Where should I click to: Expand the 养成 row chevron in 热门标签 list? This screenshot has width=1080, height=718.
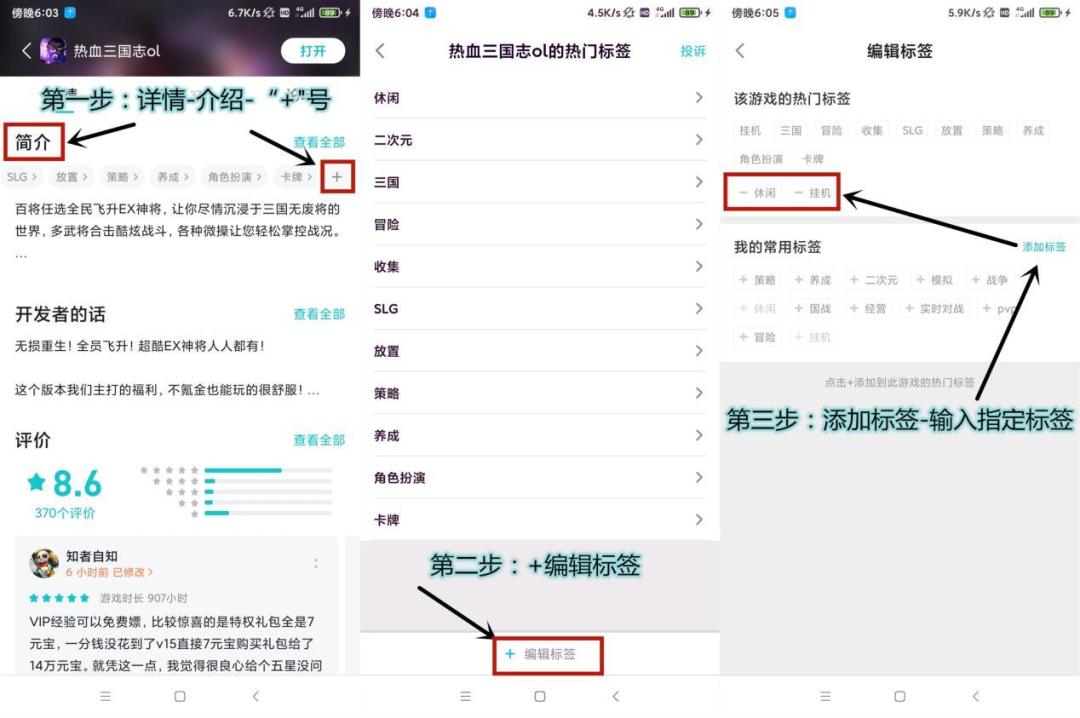click(x=699, y=435)
